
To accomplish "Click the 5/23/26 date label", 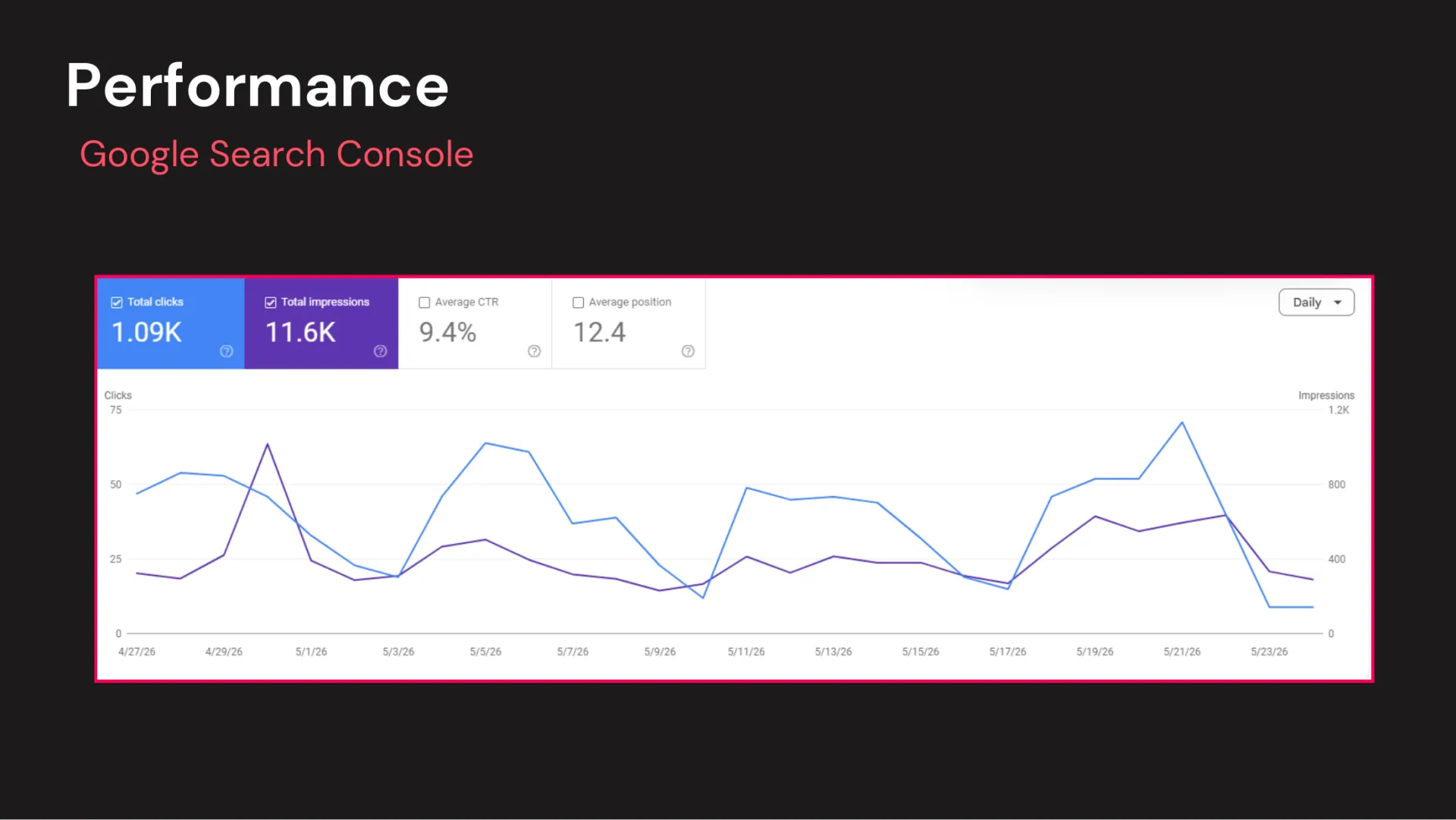I will [x=1269, y=652].
